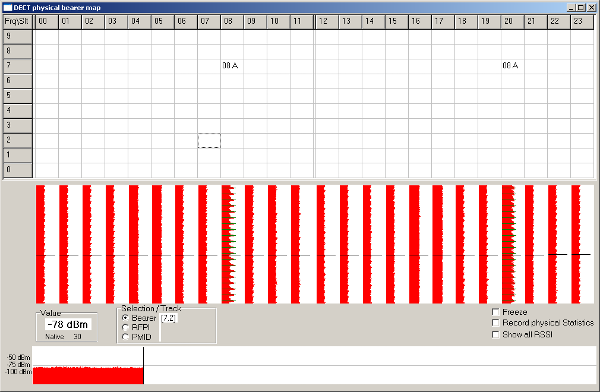Viewport: 600px width, 392px height.
Task: Click the DECT physical bearer map window icon
Action: pos(7,7)
